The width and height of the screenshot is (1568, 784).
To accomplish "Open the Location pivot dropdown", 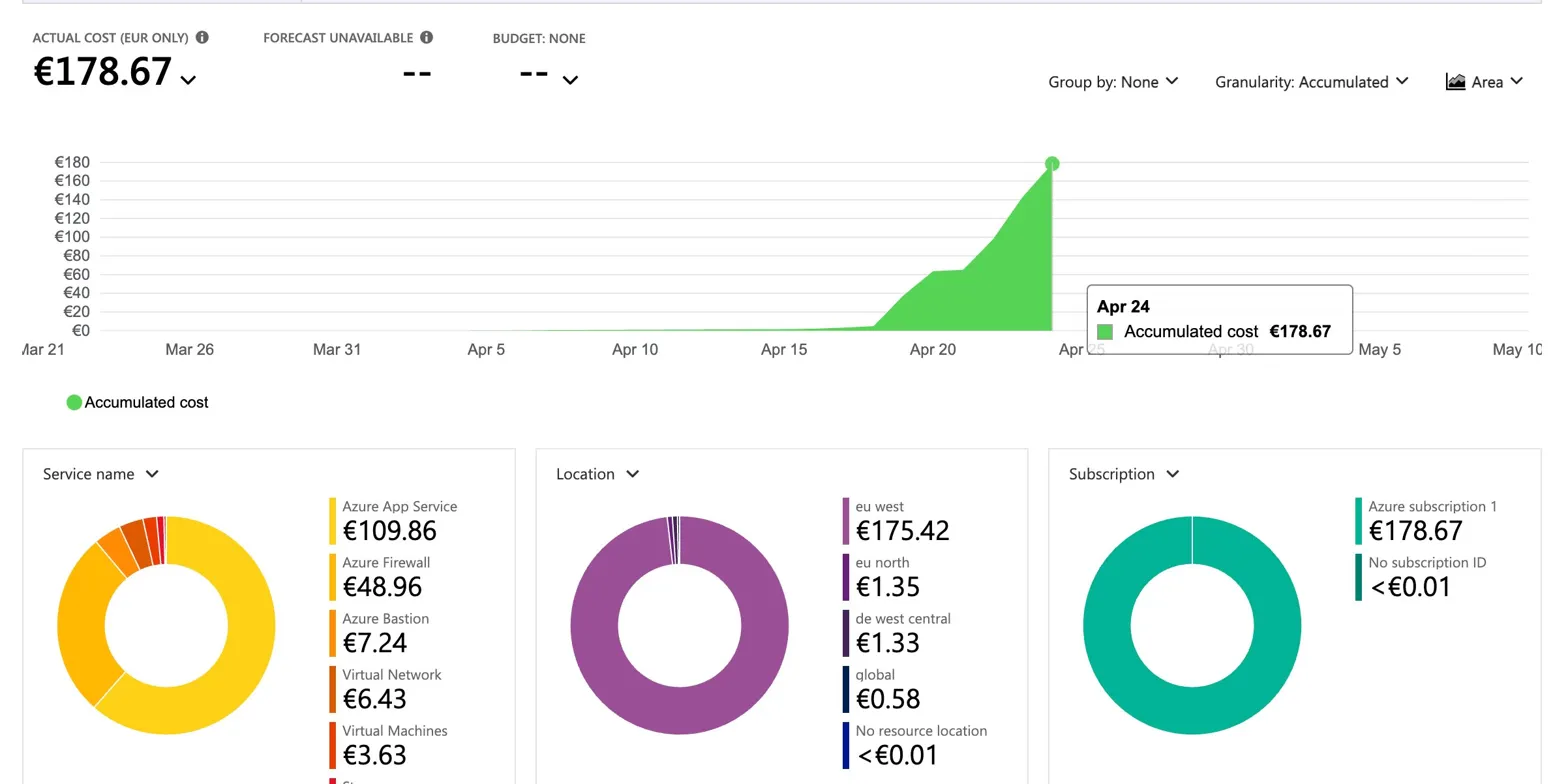I will click(x=598, y=474).
